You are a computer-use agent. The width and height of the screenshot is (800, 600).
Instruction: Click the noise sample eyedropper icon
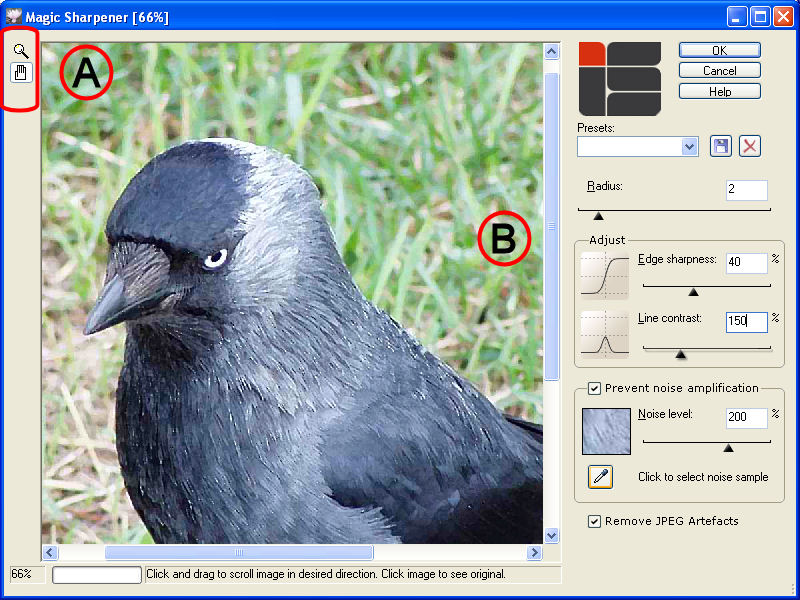point(600,476)
